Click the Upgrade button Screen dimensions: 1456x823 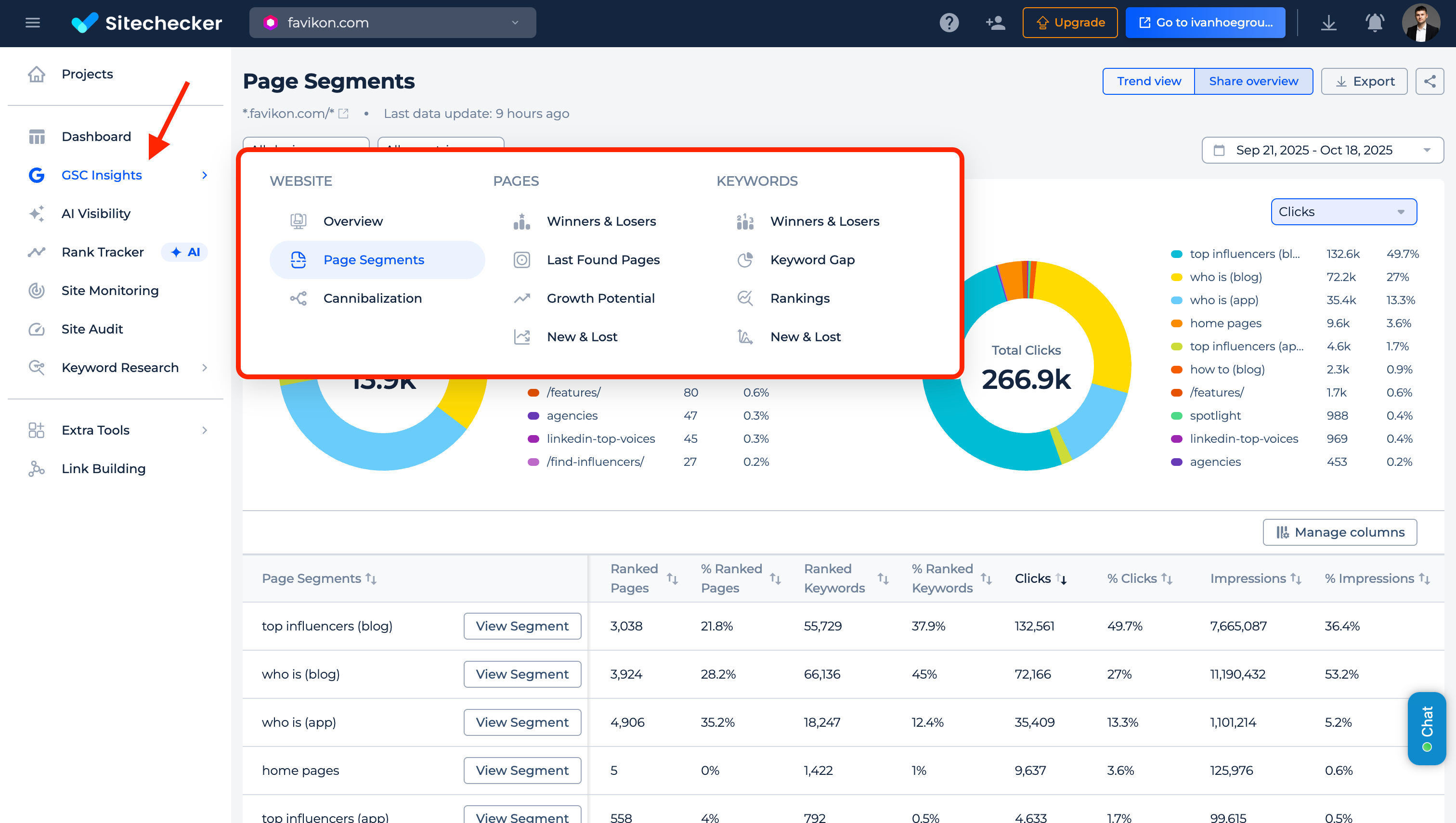point(1070,23)
